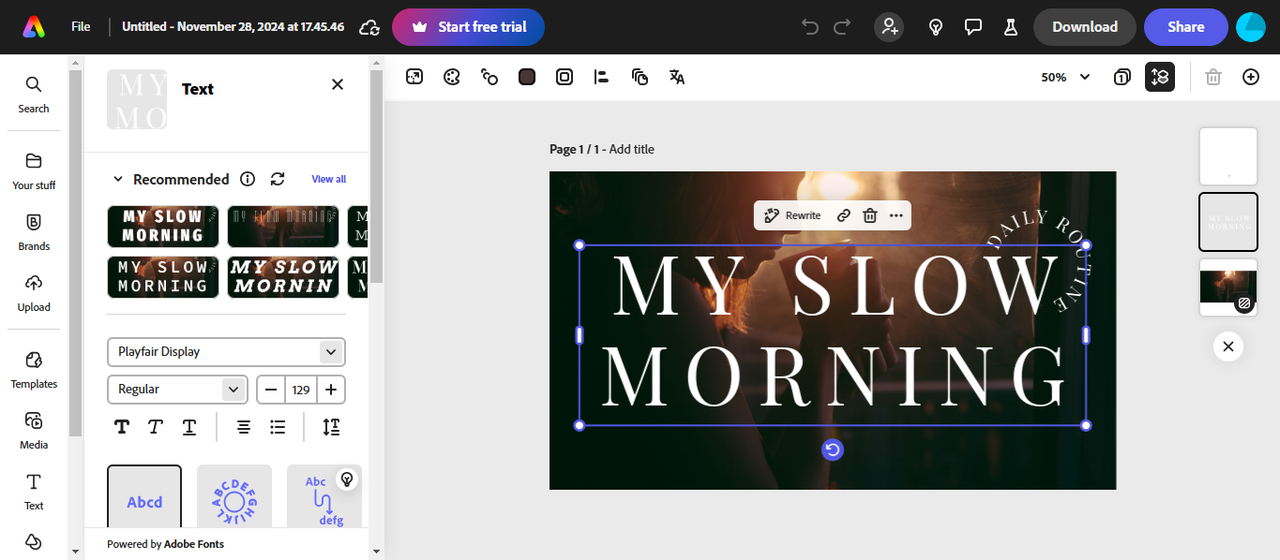Open the 50% zoom dropdown
This screenshot has height=560, width=1280.
(x=1066, y=77)
